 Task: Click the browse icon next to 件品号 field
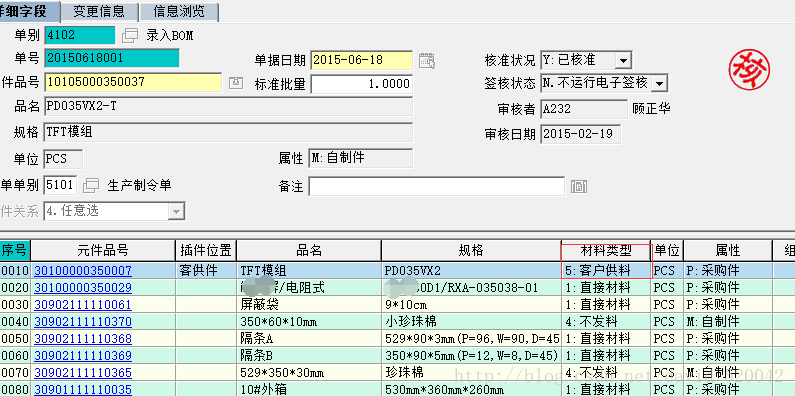point(236,83)
